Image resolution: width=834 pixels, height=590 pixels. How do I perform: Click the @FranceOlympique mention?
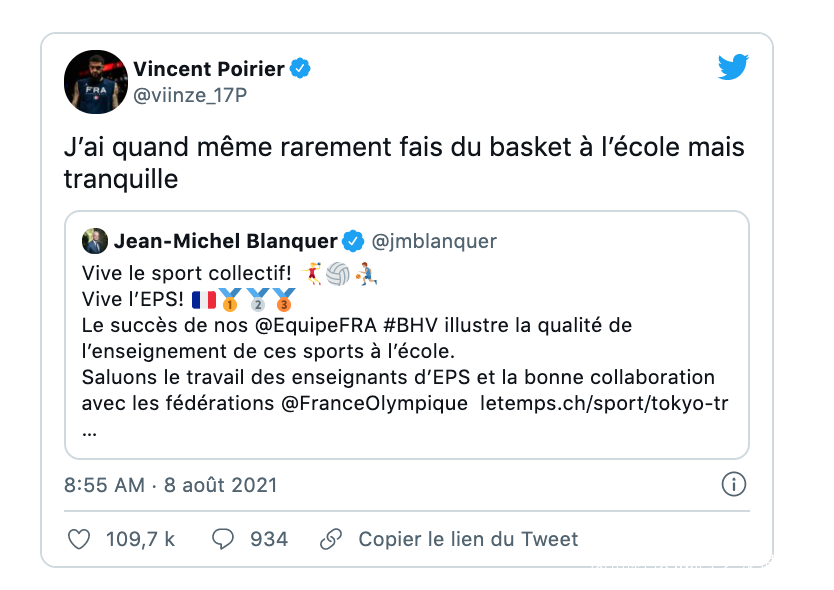[369, 404]
